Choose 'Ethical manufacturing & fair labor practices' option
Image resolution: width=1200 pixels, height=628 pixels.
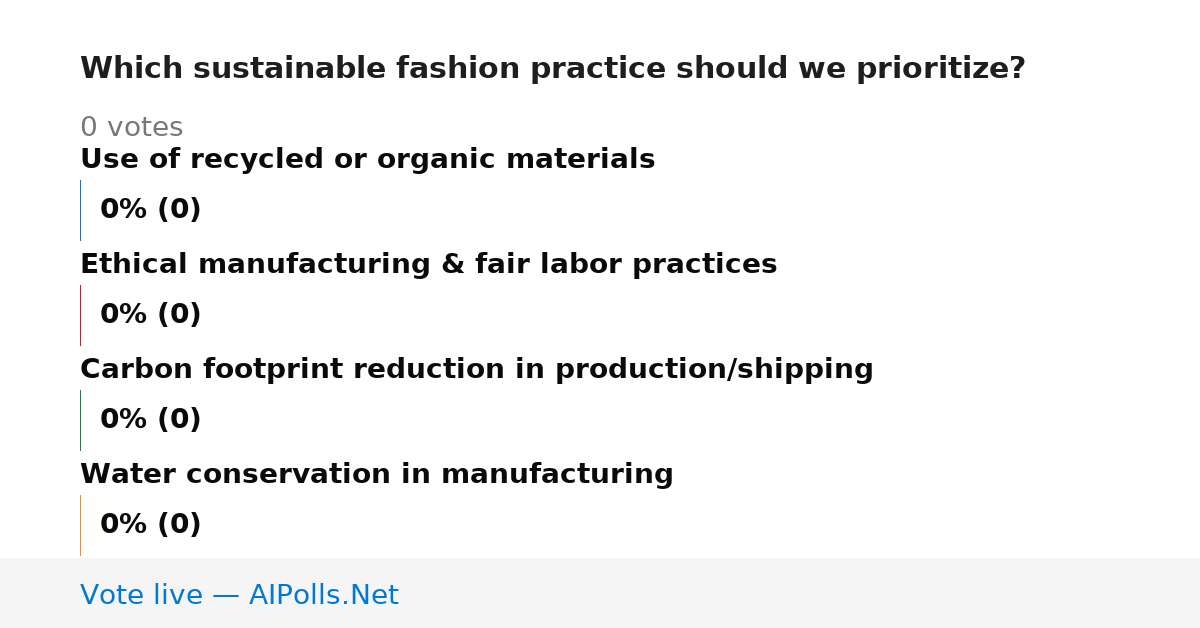pyautogui.click(x=429, y=264)
